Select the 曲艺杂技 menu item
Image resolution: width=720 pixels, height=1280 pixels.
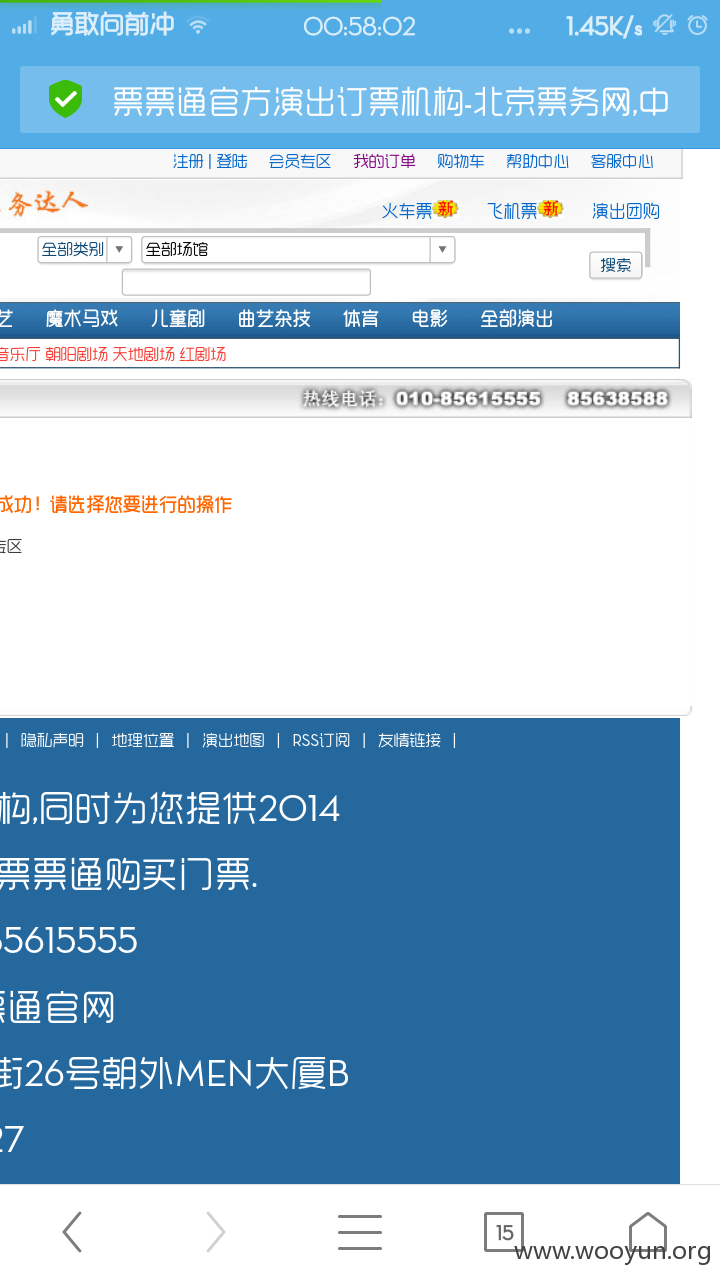pos(274,319)
